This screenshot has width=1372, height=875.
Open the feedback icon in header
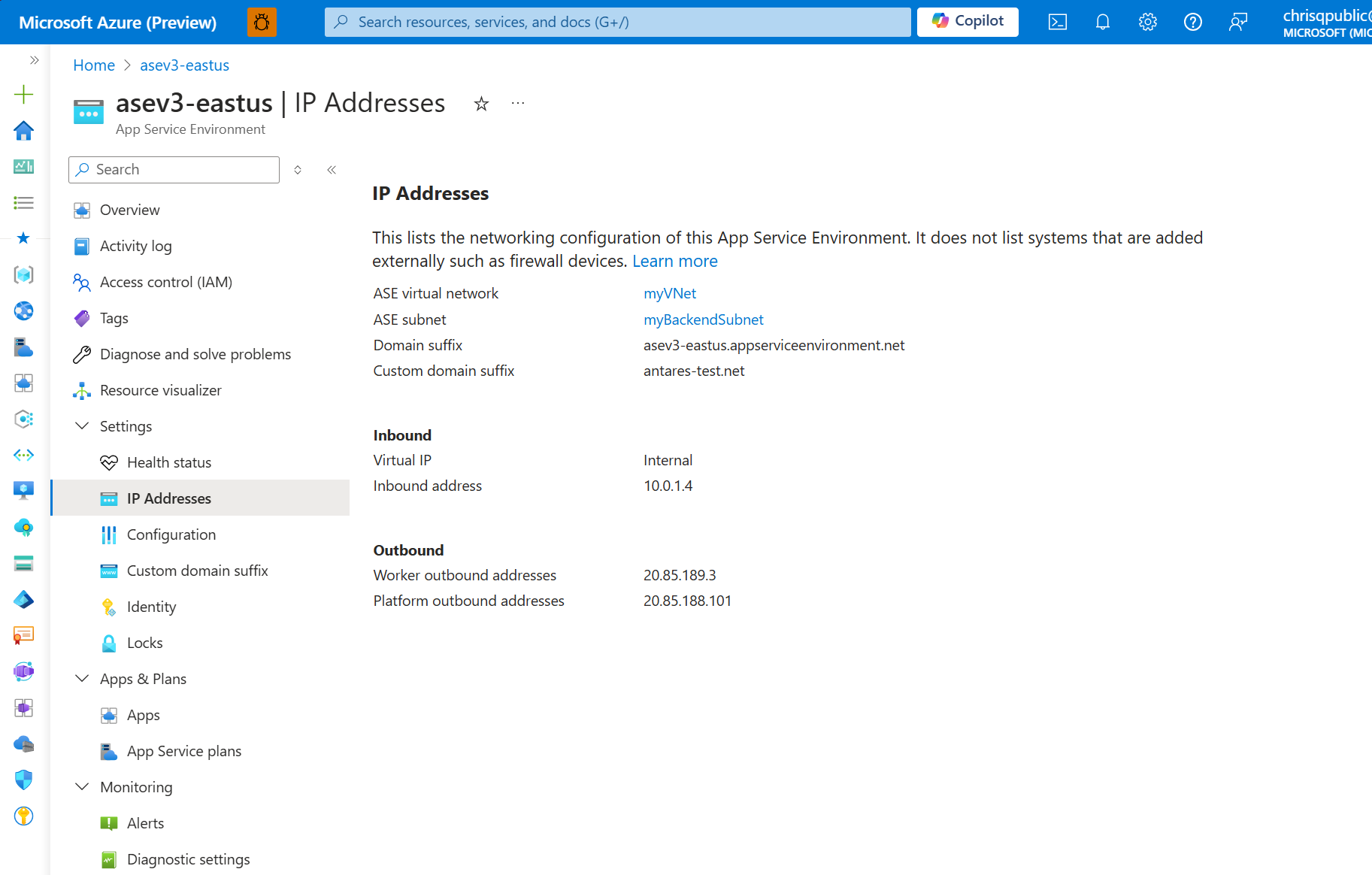click(x=1238, y=22)
